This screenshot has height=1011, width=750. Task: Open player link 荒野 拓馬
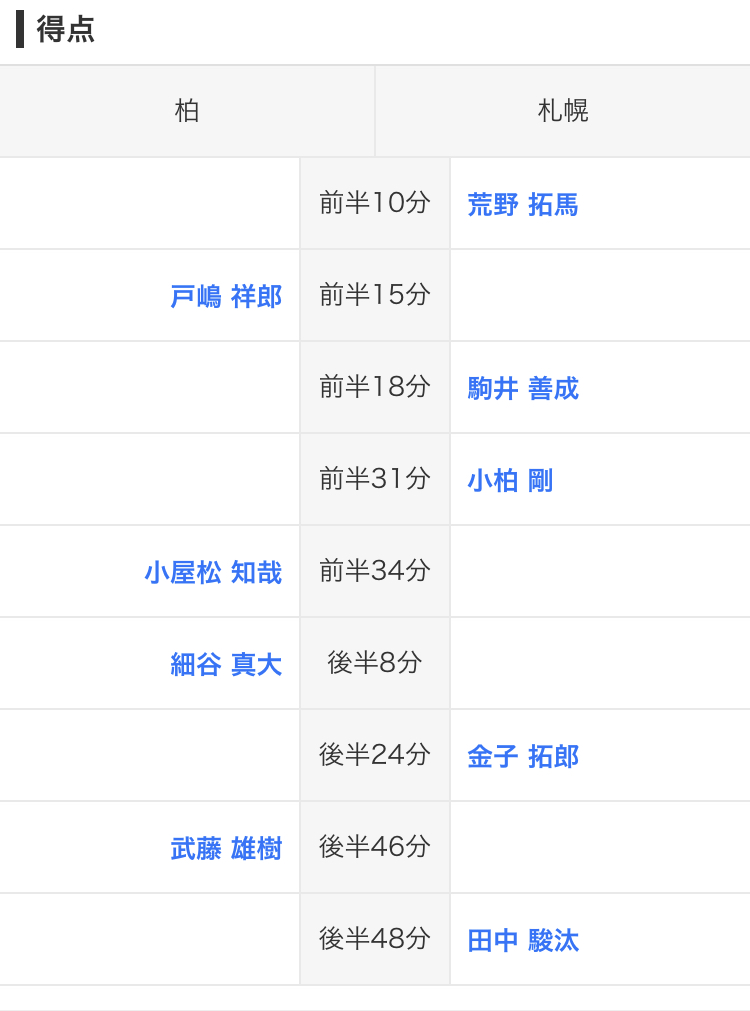523,204
